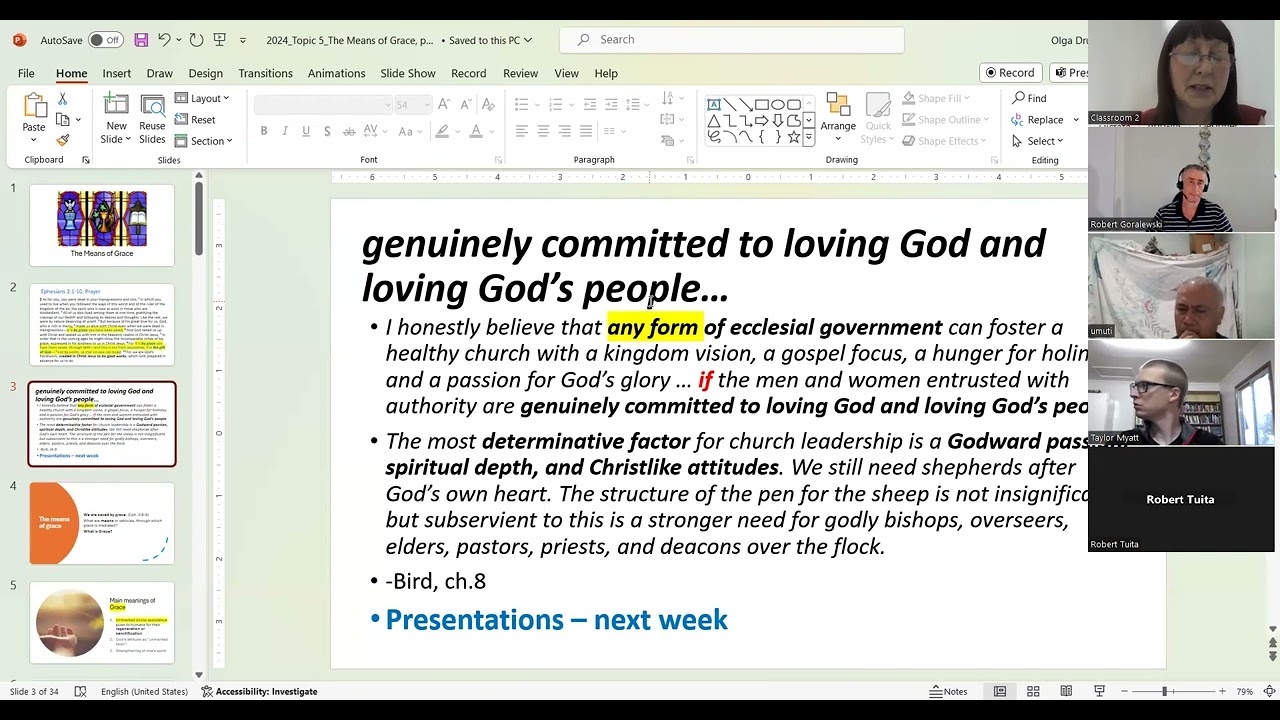Open Reuse Slides pane
1280x720 pixels.
(x=152, y=119)
